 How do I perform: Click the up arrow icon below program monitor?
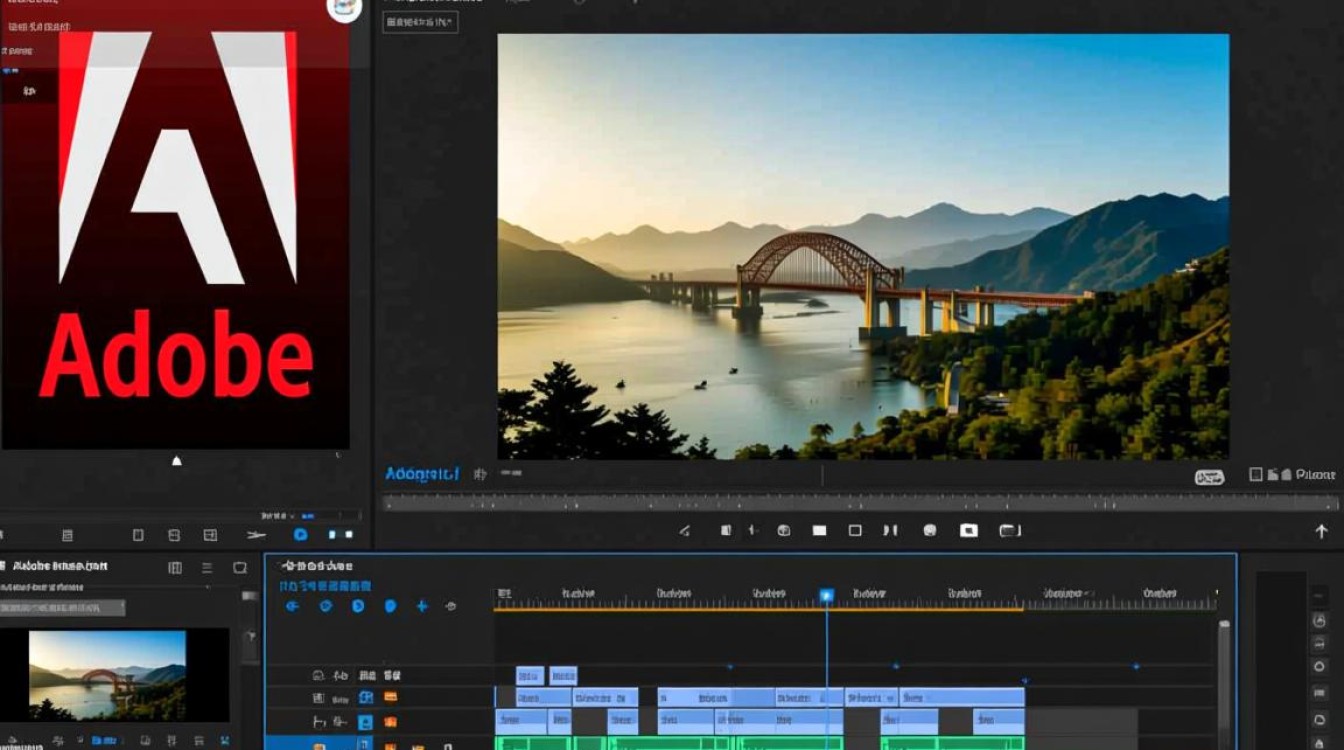[x=1321, y=532]
